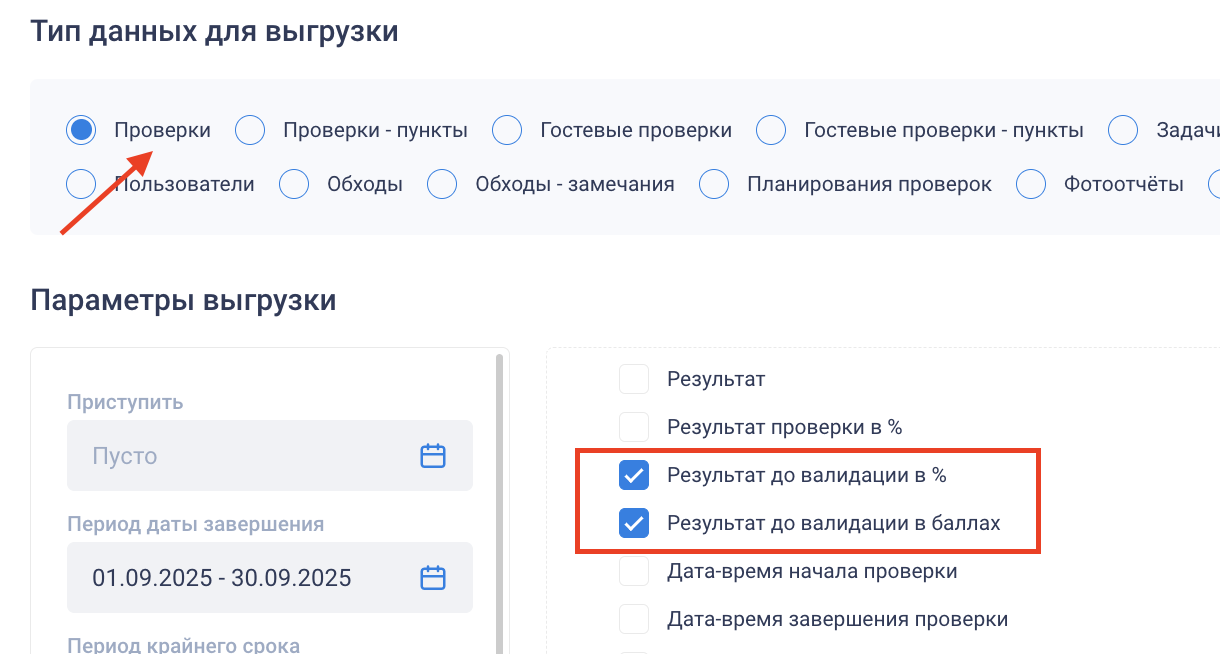Check Результат проверки в % box

634,427
